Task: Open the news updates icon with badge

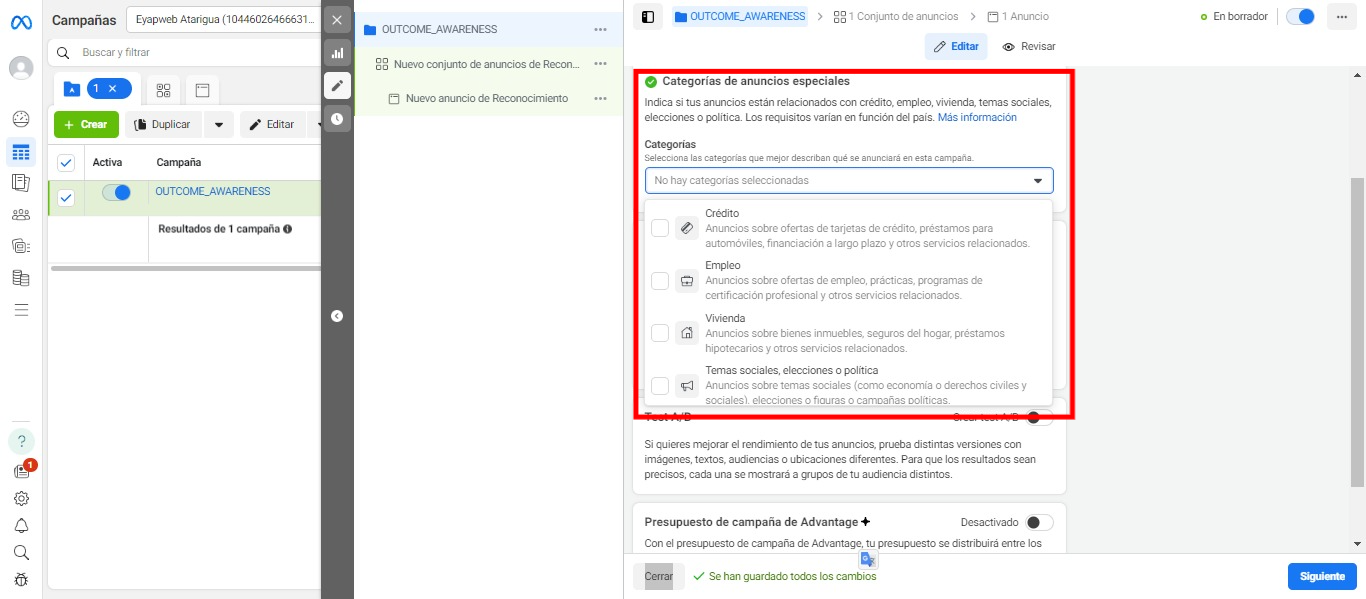Action: 21,471
